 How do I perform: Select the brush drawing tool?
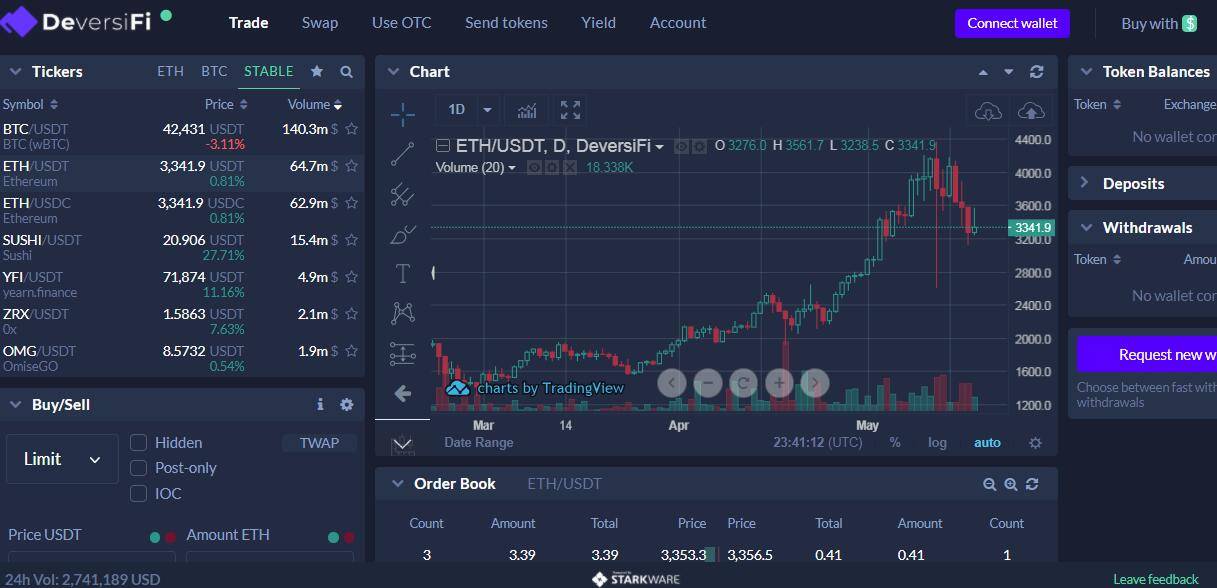tap(403, 234)
